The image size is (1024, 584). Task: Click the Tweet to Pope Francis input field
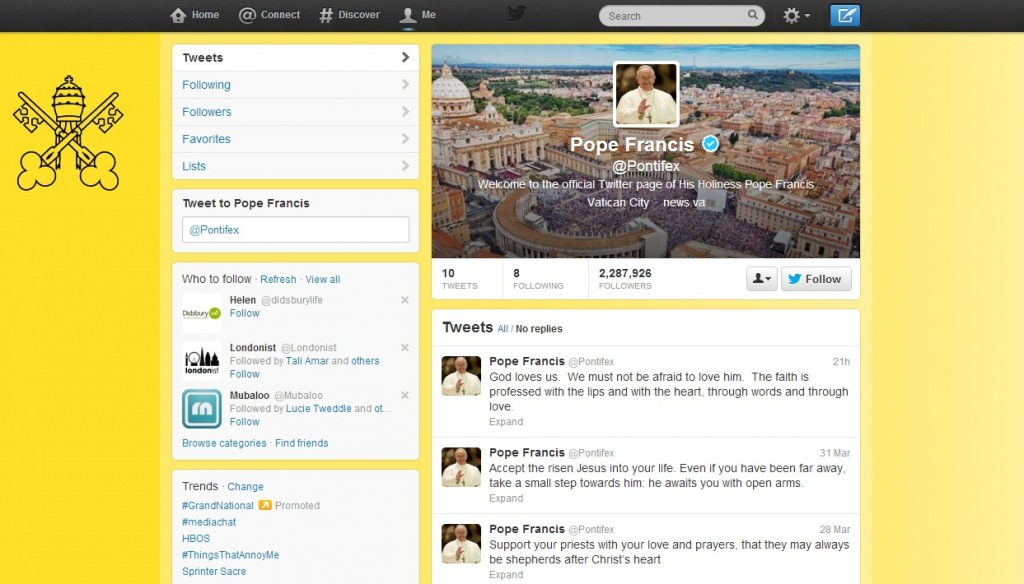click(x=295, y=230)
